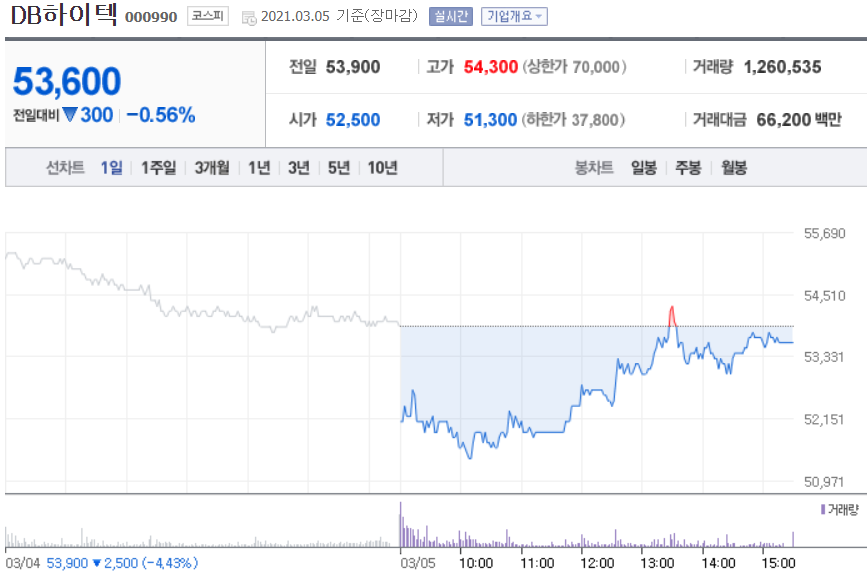Open the 일봉 daily candle chart

[x=644, y=167]
